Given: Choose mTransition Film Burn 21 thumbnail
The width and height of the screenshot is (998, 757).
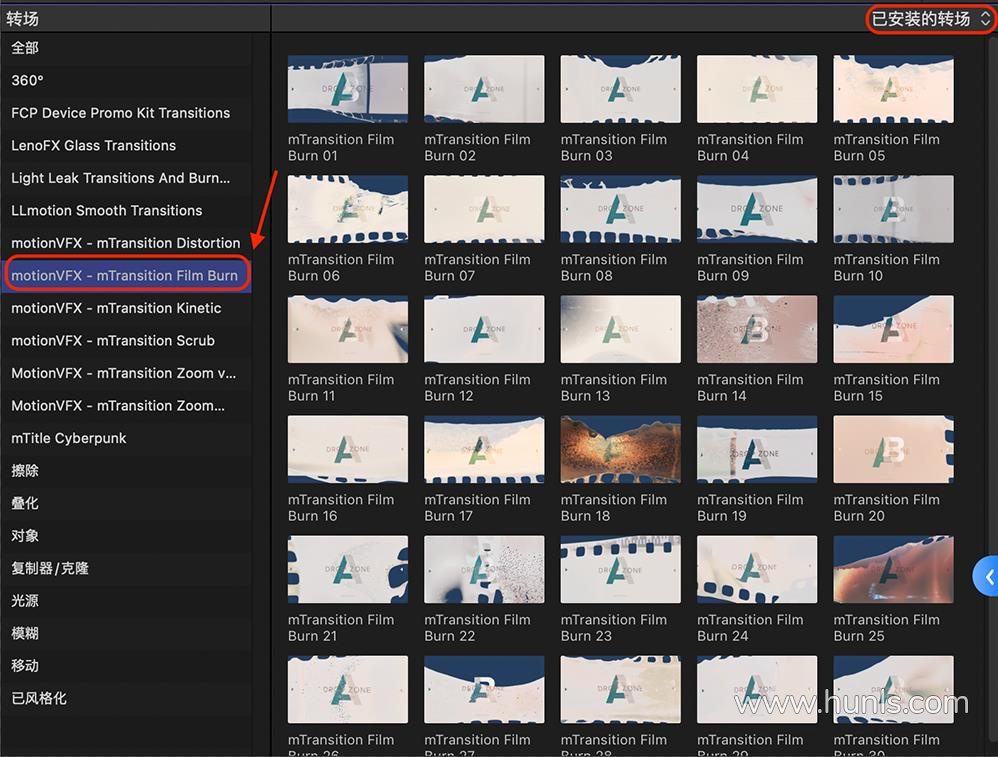Looking at the screenshot, I should pyautogui.click(x=348, y=569).
